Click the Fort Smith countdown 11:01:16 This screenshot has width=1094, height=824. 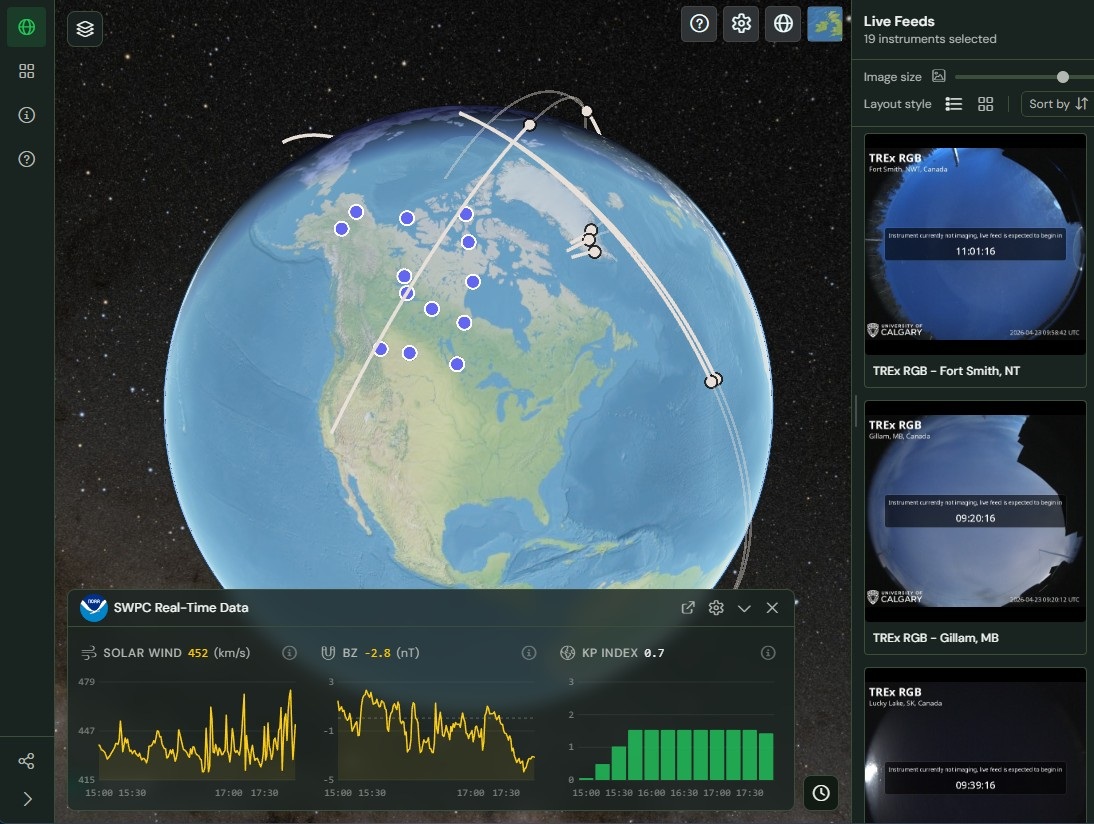[975, 251]
